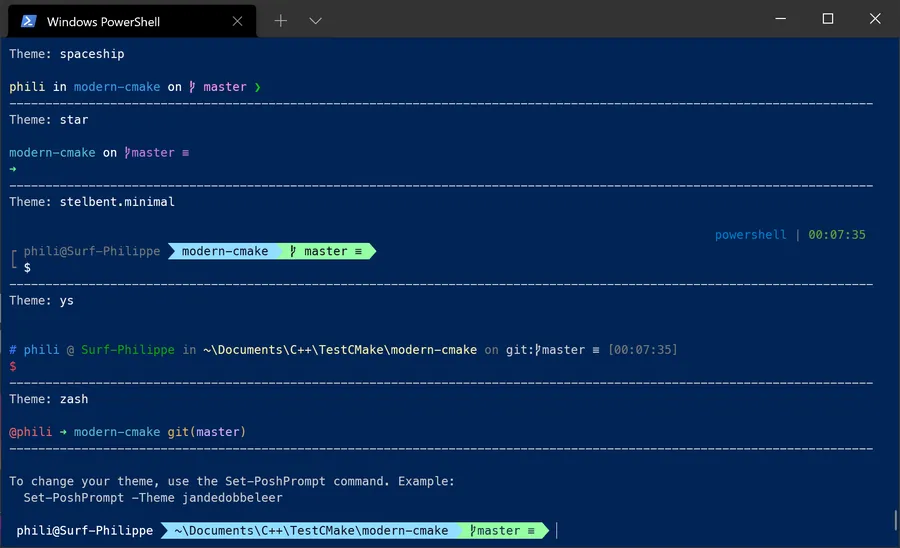Click 'Surf-Philippe' in the ys prompt
Viewport: 900px width, 548px height.
pos(127,350)
